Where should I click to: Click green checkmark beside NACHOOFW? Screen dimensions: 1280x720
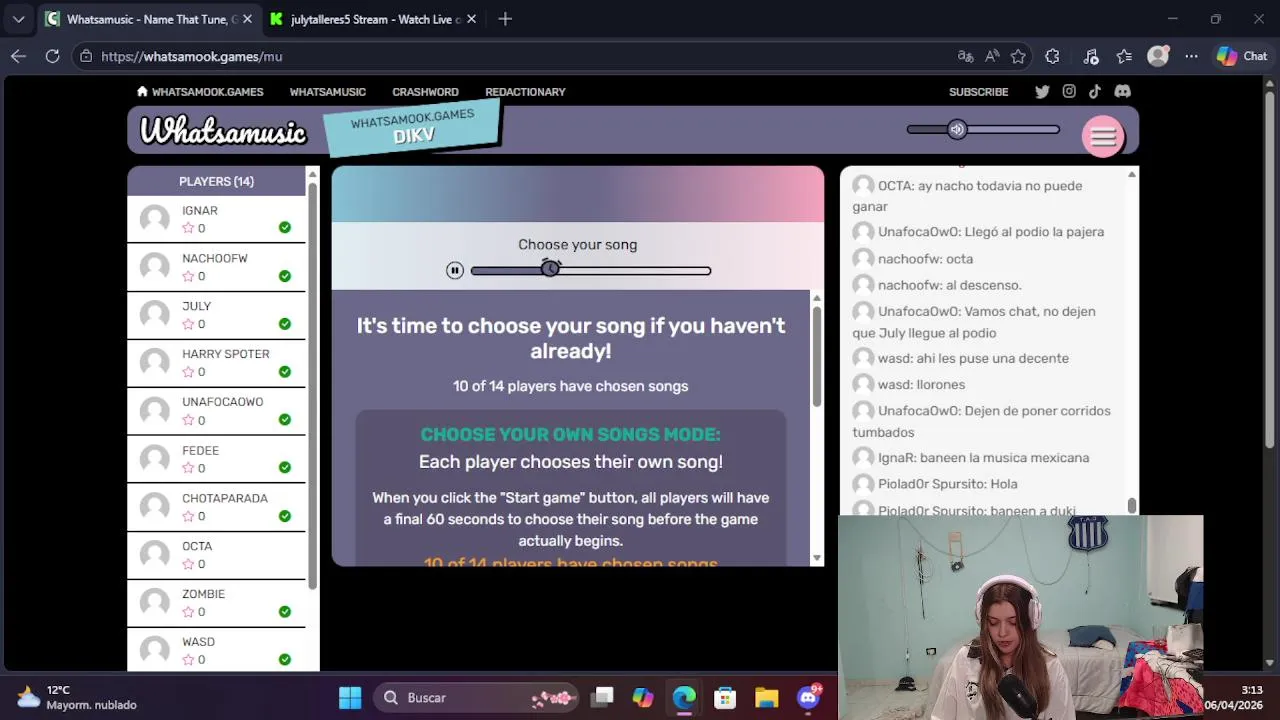285,276
